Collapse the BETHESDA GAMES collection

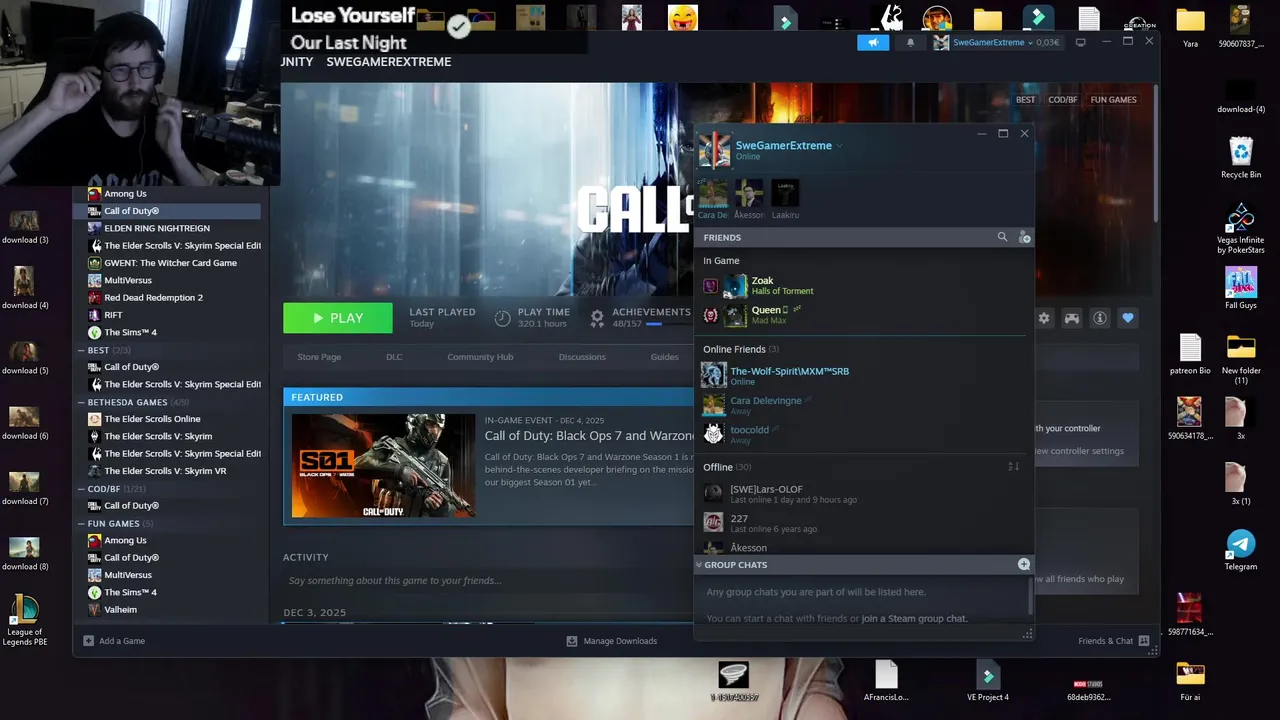[80, 402]
